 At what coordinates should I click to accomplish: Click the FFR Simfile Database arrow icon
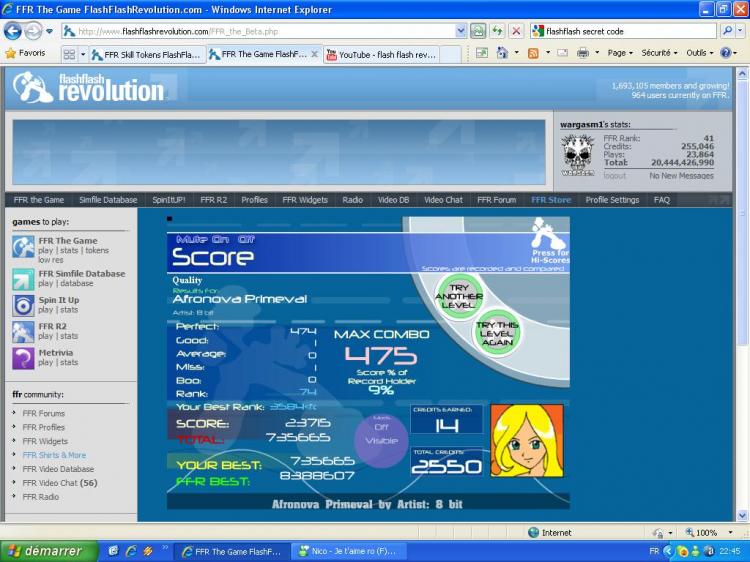23,279
